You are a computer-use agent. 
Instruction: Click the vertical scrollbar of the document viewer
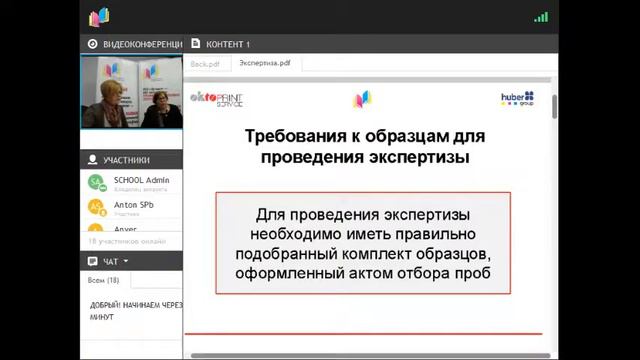tap(554, 107)
